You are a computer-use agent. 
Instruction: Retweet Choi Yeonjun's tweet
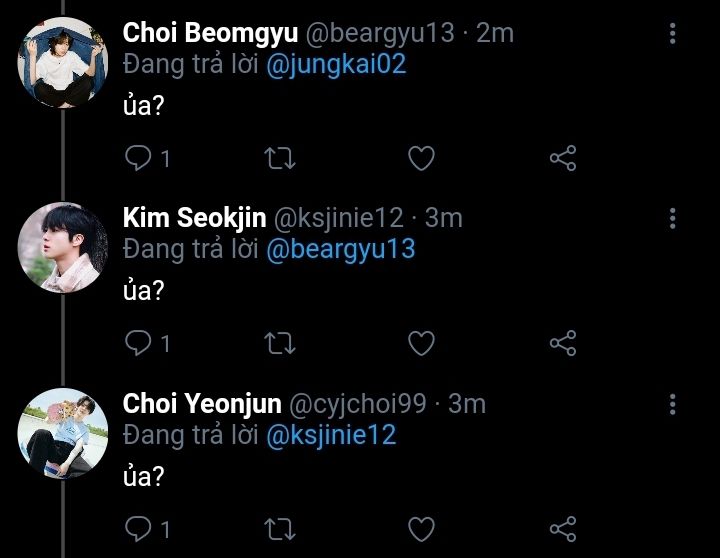coord(278,528)
